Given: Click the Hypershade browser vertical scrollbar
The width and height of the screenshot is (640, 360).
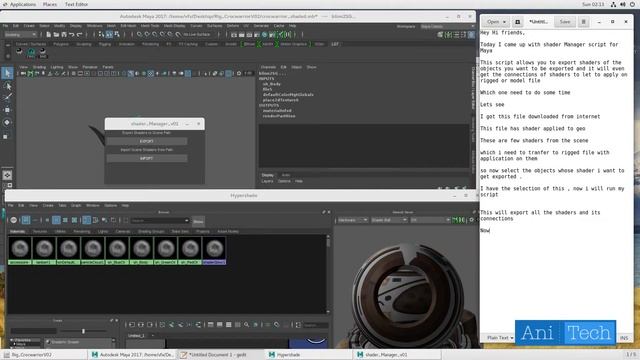Looking at the screenshot, I should pyautogui.click(x=328, y=274).
